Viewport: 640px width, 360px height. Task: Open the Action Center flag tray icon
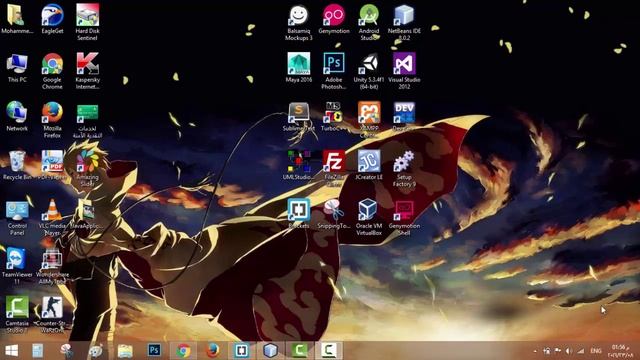[558, 351]
